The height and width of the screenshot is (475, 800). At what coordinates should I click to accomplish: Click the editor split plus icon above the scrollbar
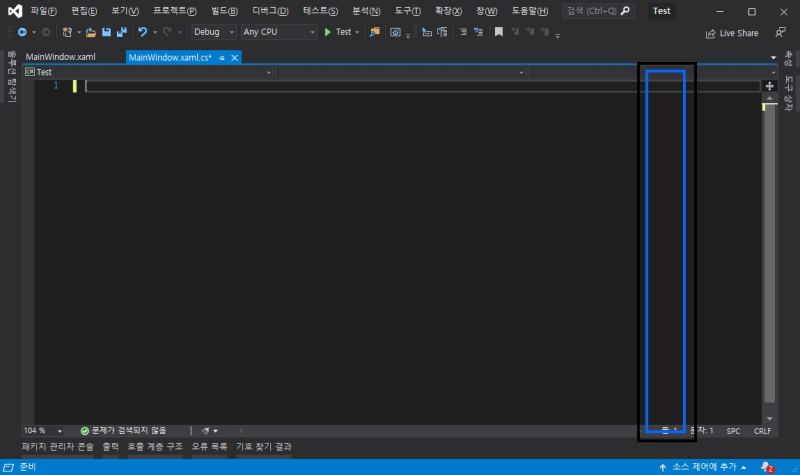point(769,86)
